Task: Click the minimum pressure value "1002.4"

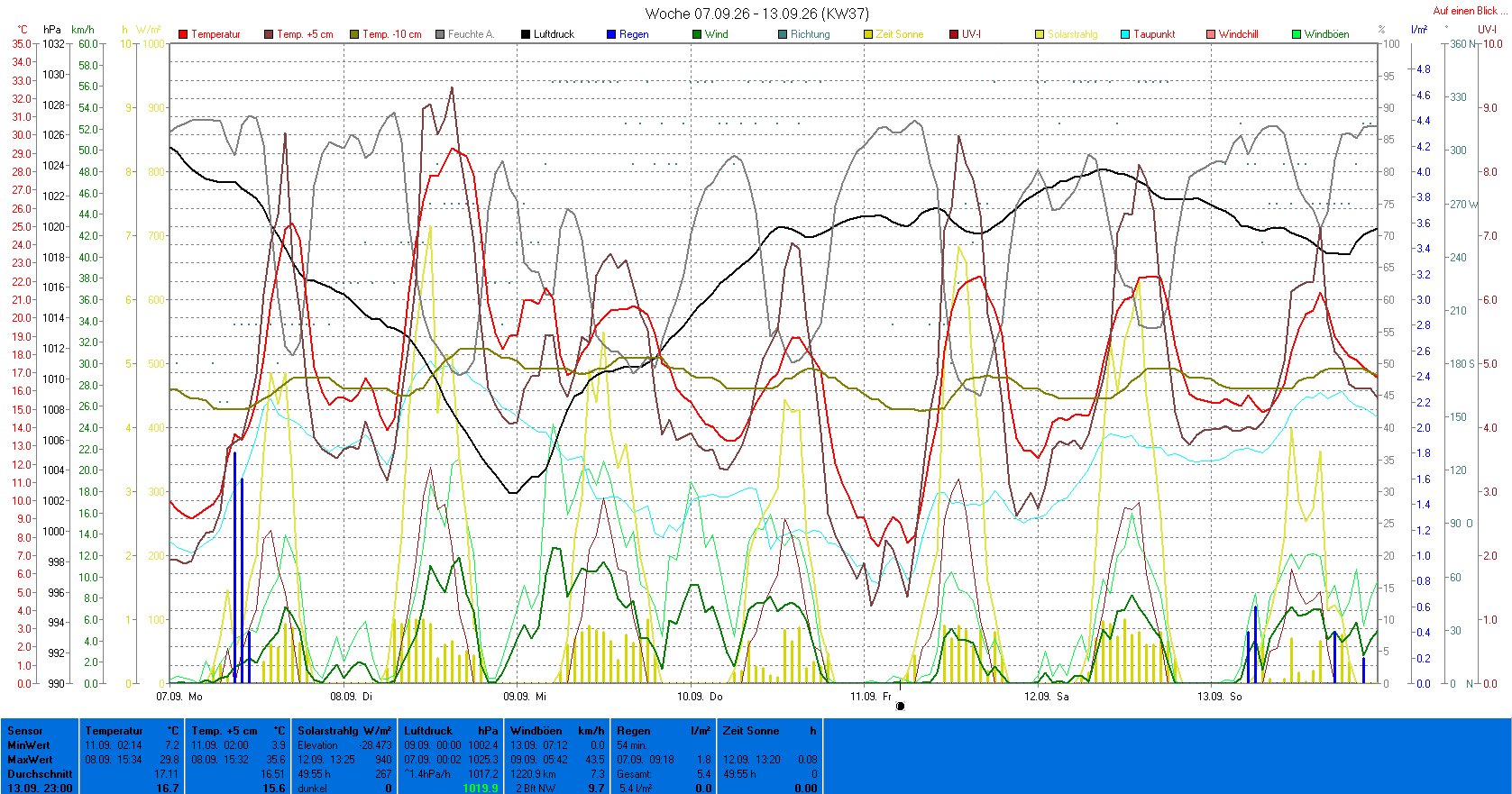Action: 483,745
